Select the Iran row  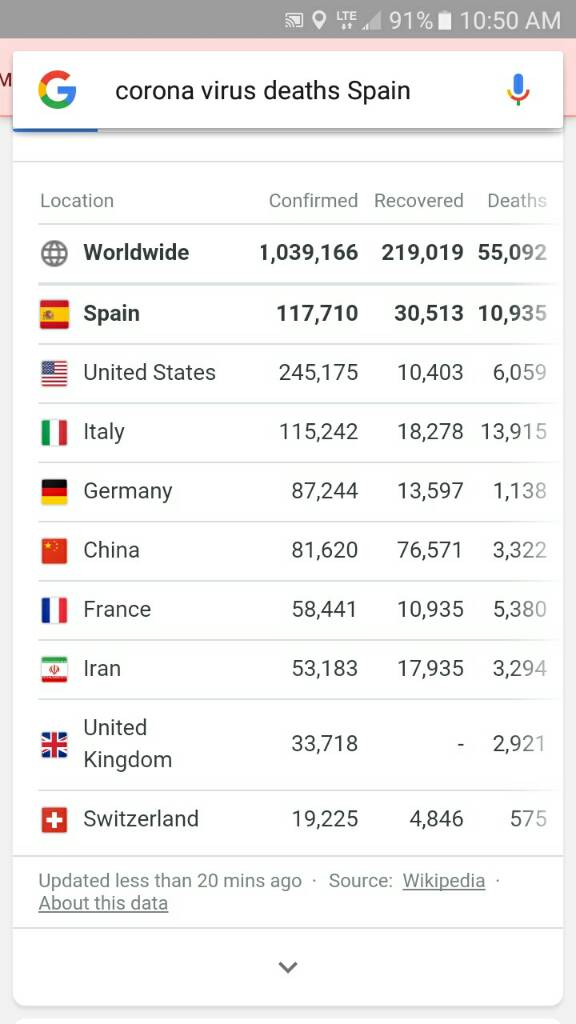click(293, 669)
